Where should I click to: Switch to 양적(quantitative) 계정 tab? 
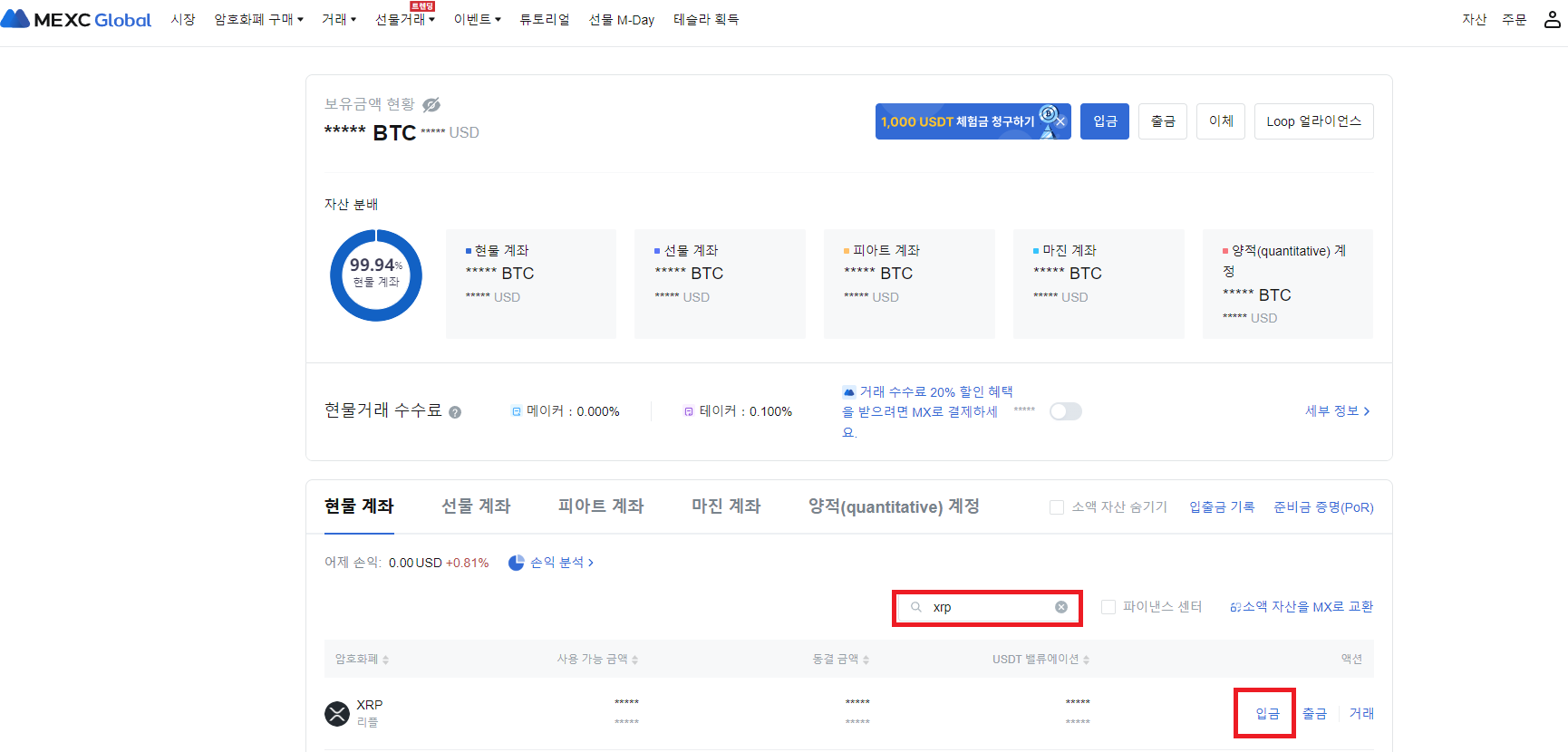click(x=894, y=506)
